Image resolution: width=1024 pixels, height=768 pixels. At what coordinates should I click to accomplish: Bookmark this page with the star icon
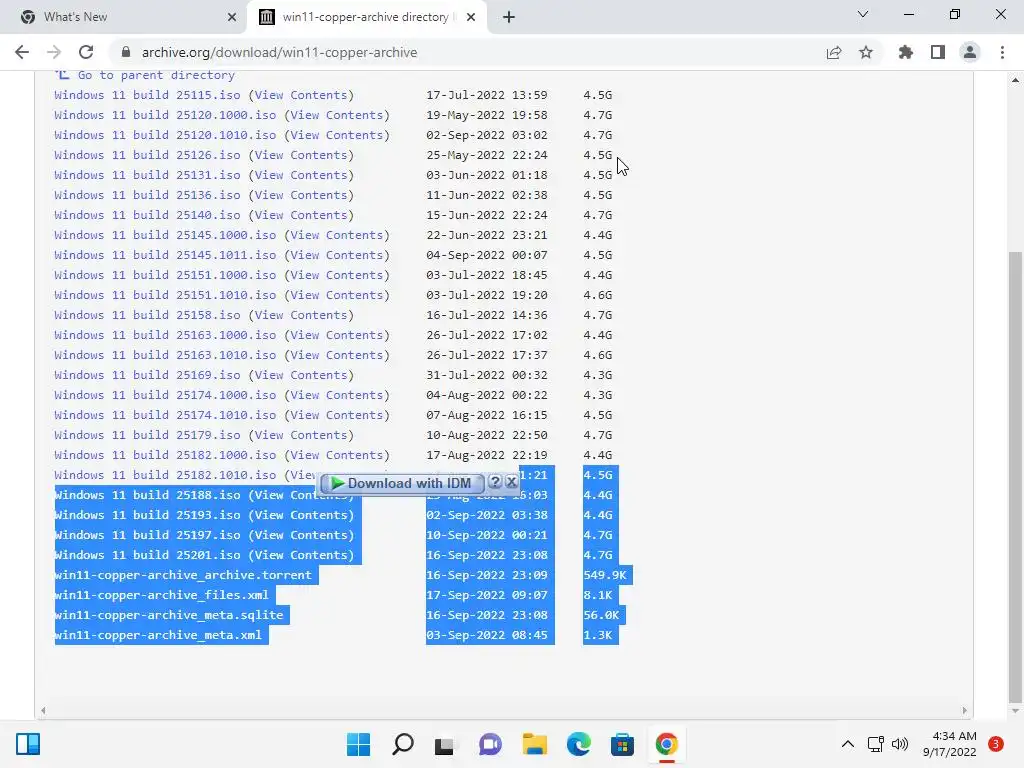point(866,52)
